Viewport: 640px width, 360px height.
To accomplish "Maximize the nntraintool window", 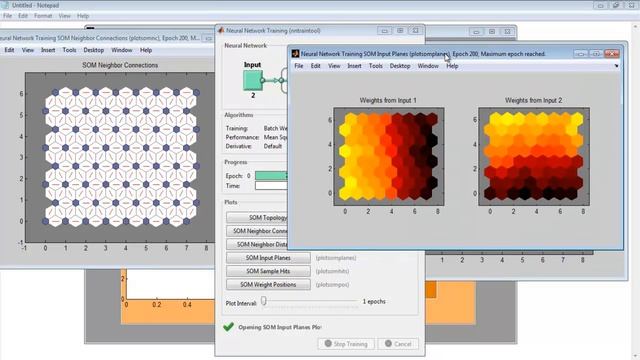I will click(400, 31).
